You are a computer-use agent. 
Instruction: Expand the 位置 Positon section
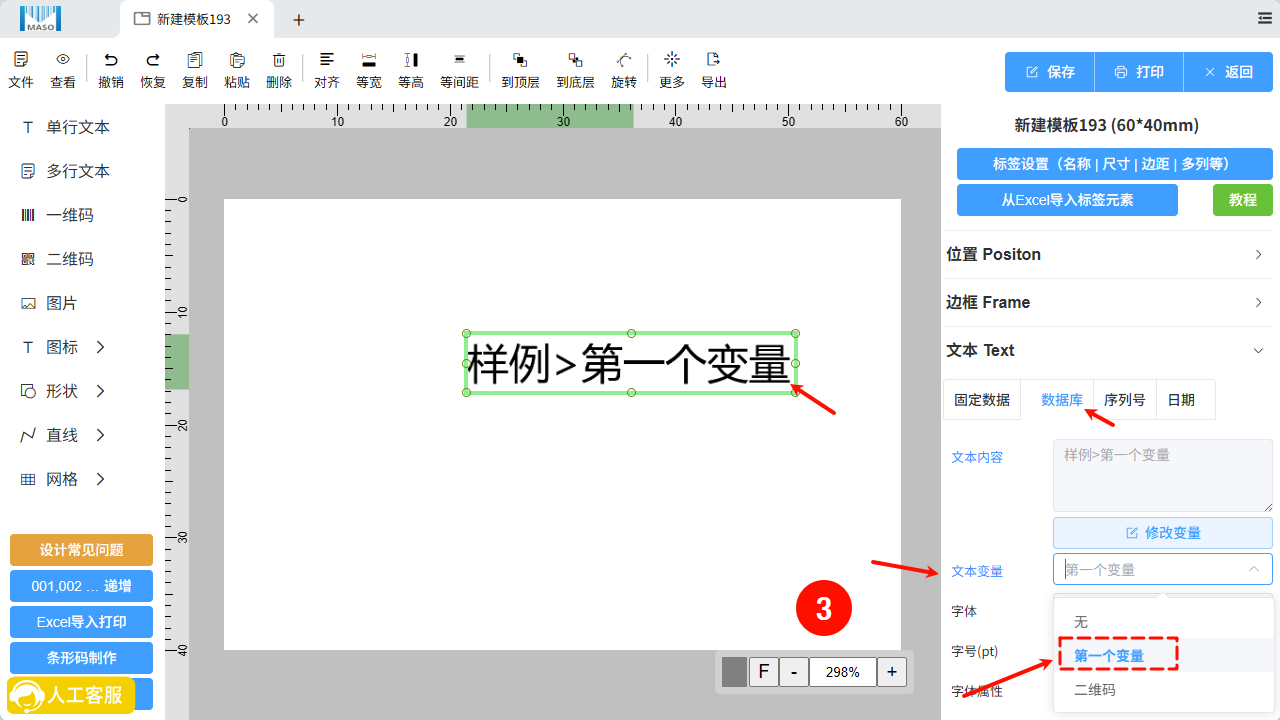pyautogui.click(x=1107, y=254)
